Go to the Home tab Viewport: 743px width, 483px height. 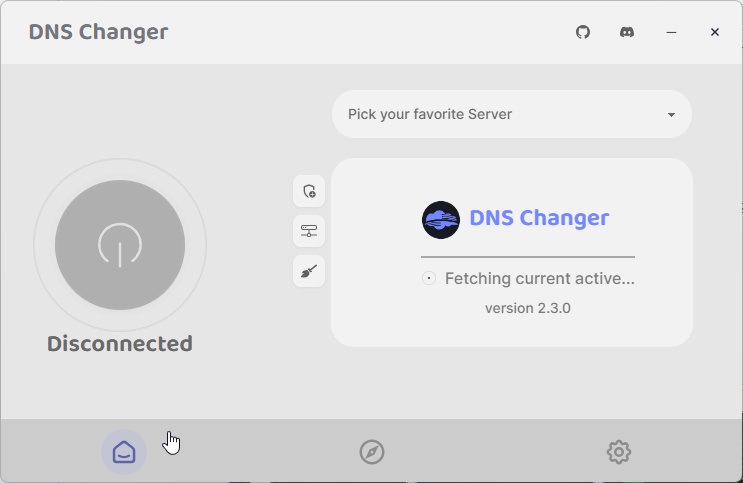124,452
